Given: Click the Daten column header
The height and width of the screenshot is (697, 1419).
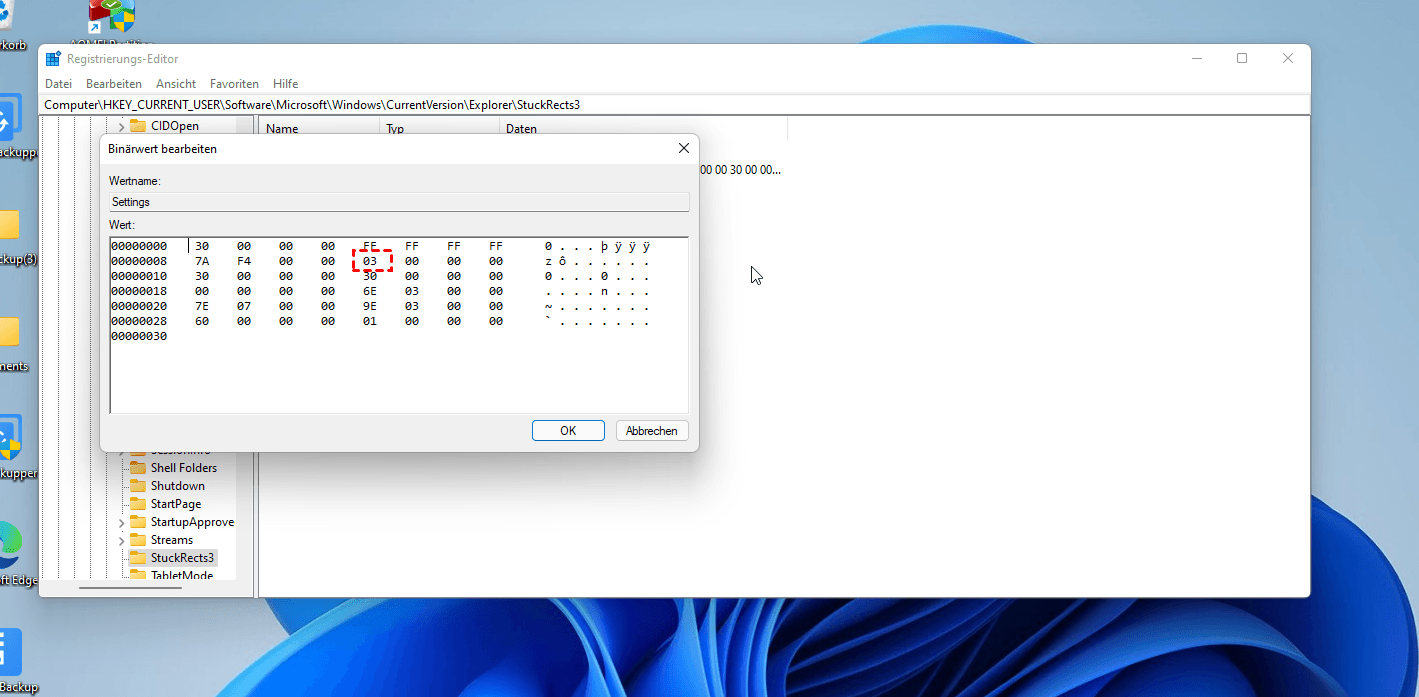Looking at the screenshot, I should (643, 128).
